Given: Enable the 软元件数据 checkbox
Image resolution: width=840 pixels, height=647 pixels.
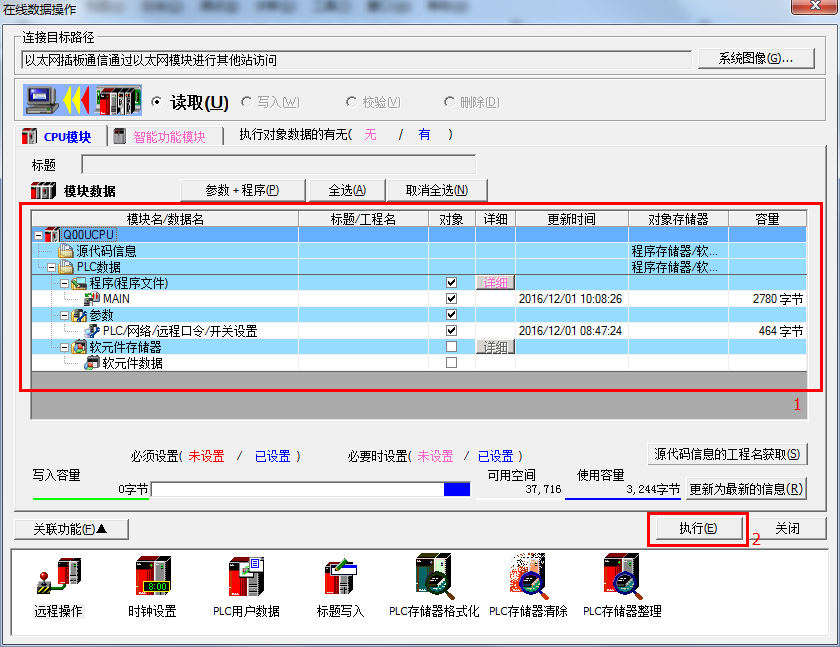Looking at the screenshot, I should coord(451,362).
